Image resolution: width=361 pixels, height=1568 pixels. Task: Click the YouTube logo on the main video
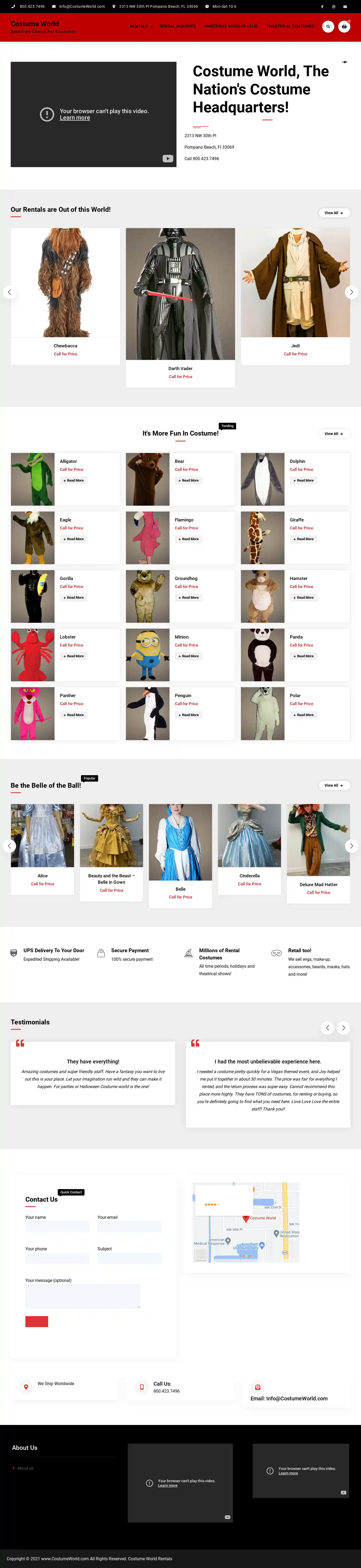(x=167, y=159)
